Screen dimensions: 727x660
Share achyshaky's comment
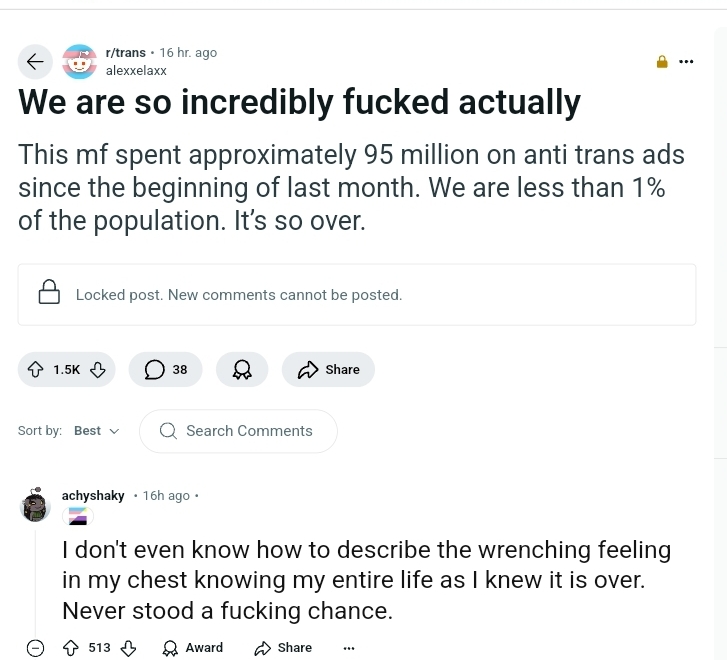[x=283, y=647]
